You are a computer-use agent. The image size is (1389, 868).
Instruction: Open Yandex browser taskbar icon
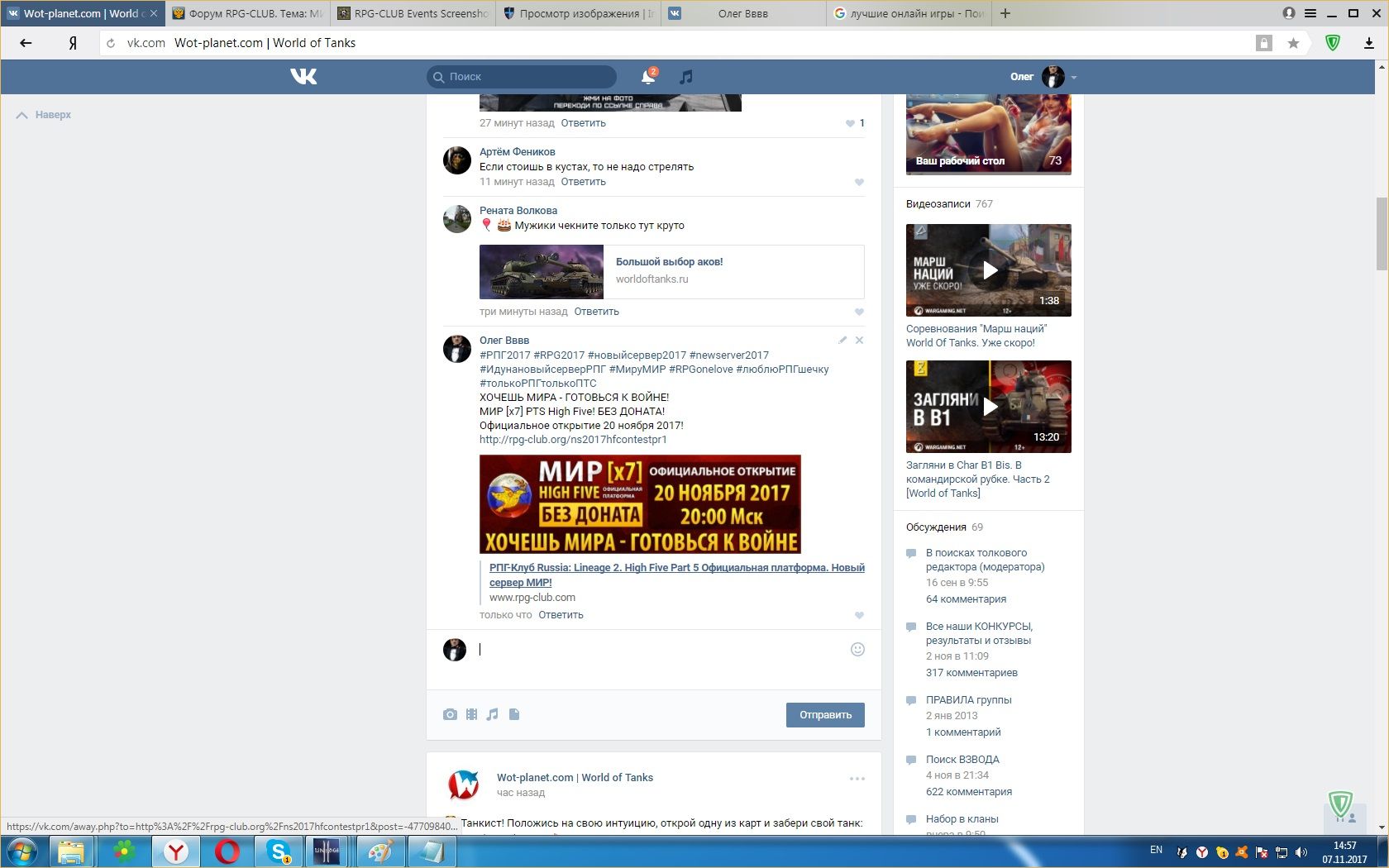click(x=175, y=851)
